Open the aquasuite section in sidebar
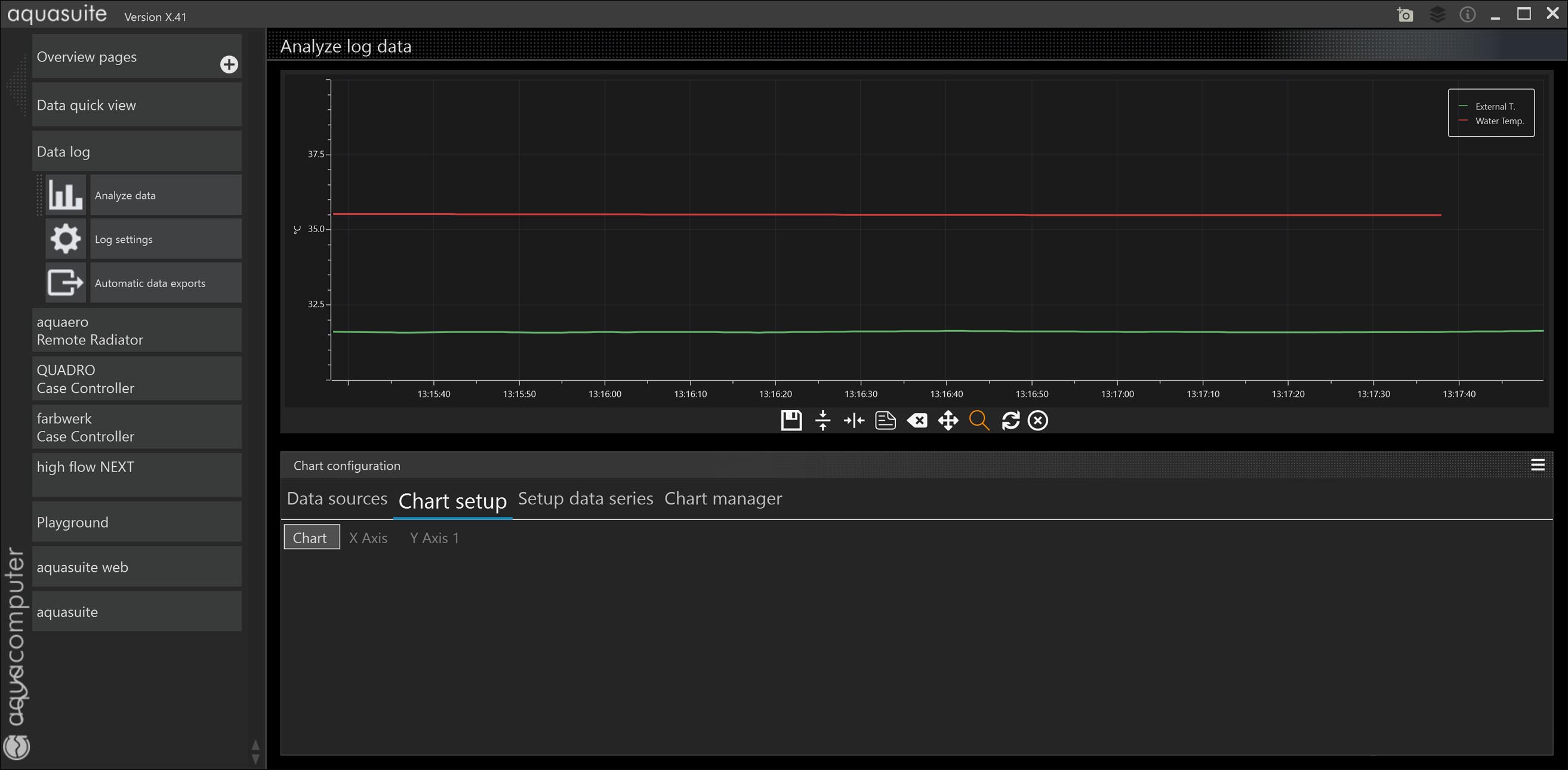This screenshot has height=770, width=1568. 137,612
